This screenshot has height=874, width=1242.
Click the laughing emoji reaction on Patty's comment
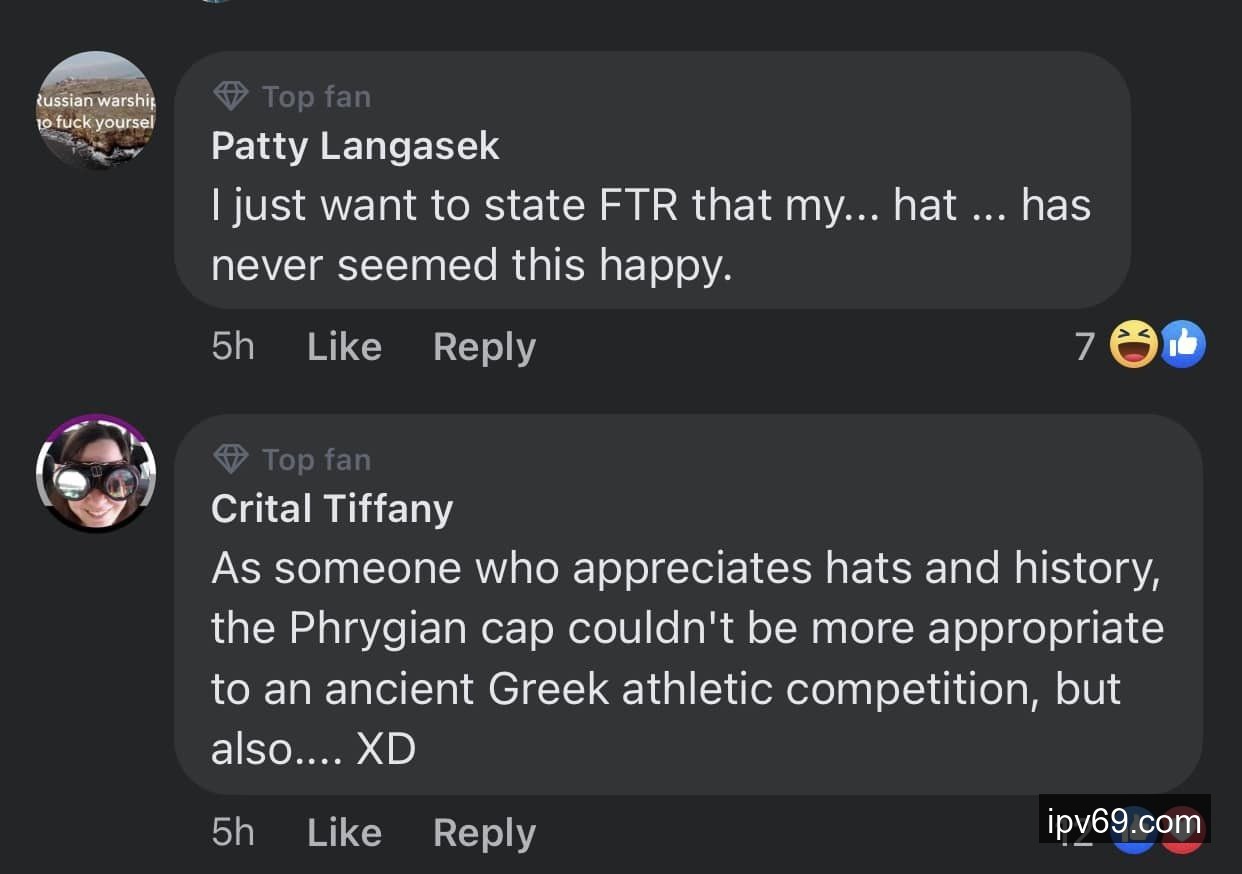(x=1133, y=346)
